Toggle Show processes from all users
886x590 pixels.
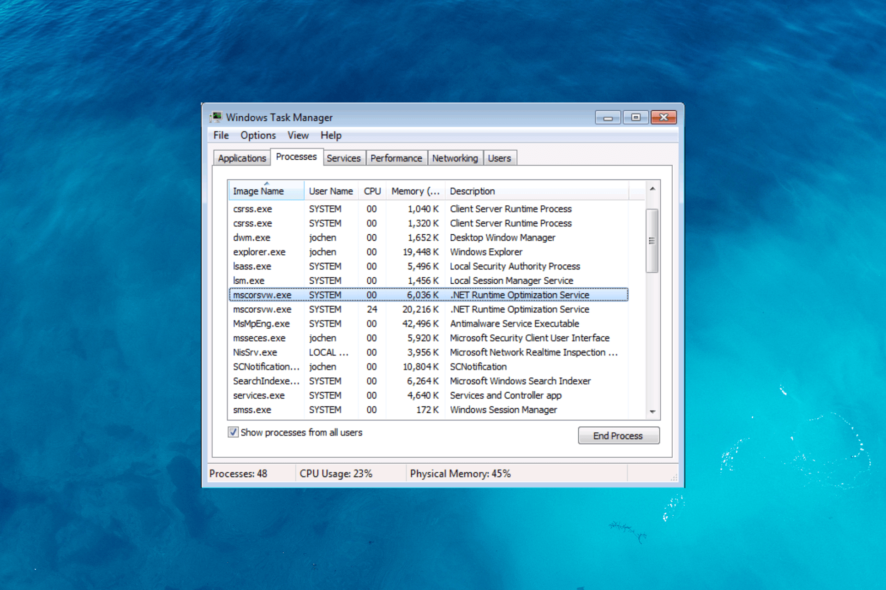pyautogui.click(x=231, y=432)
